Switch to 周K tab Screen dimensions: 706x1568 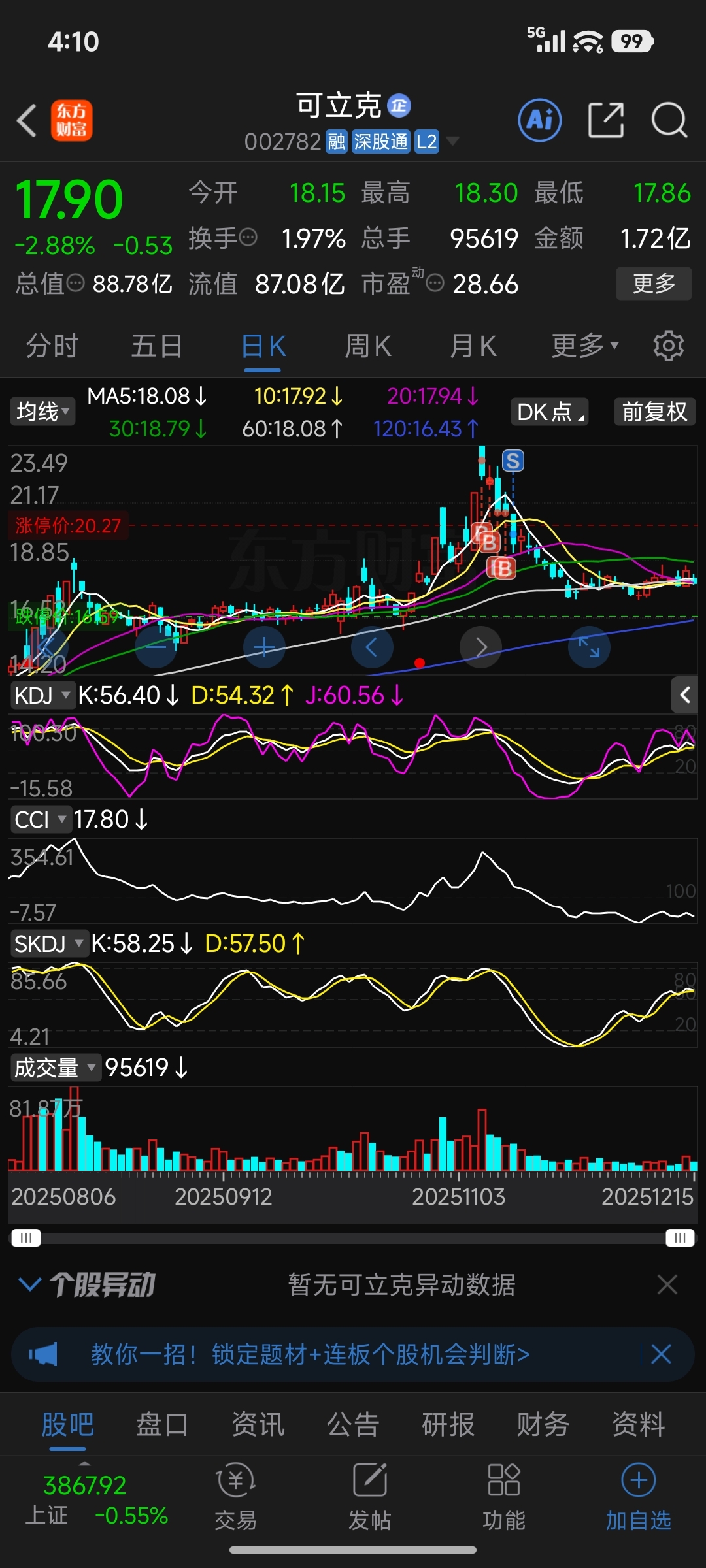coord(368,345)
